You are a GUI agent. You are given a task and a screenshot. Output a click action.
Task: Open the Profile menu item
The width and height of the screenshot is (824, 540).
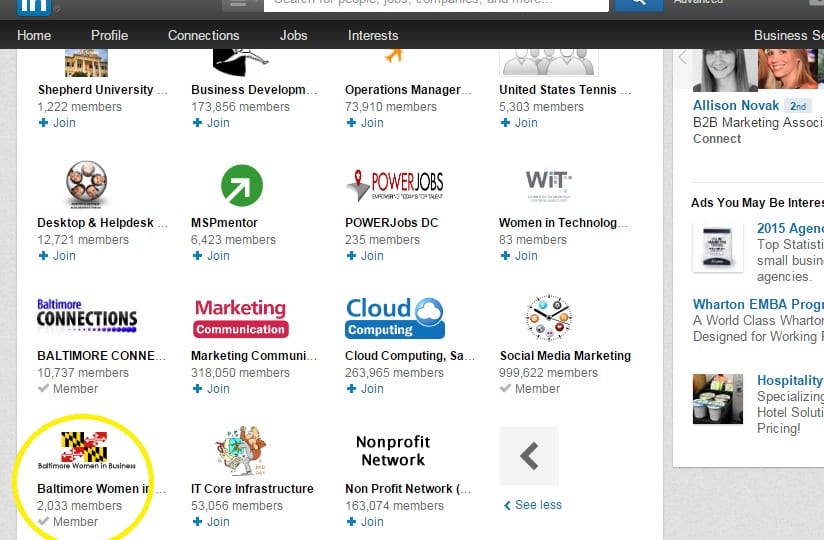(109, 35)
